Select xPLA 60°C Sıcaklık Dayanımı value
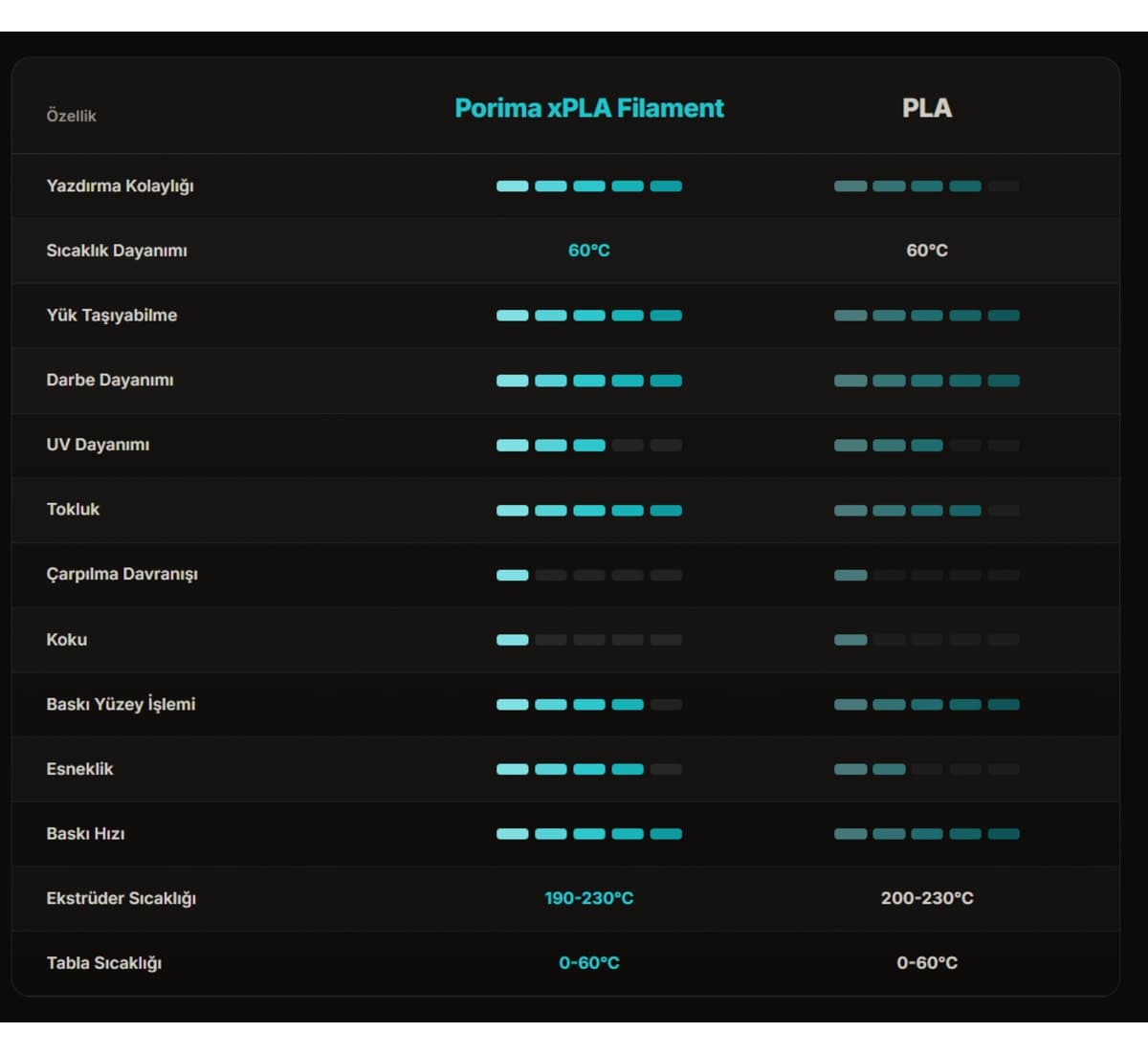The height and width of the screenshot is (1054, 1148). 589,251
